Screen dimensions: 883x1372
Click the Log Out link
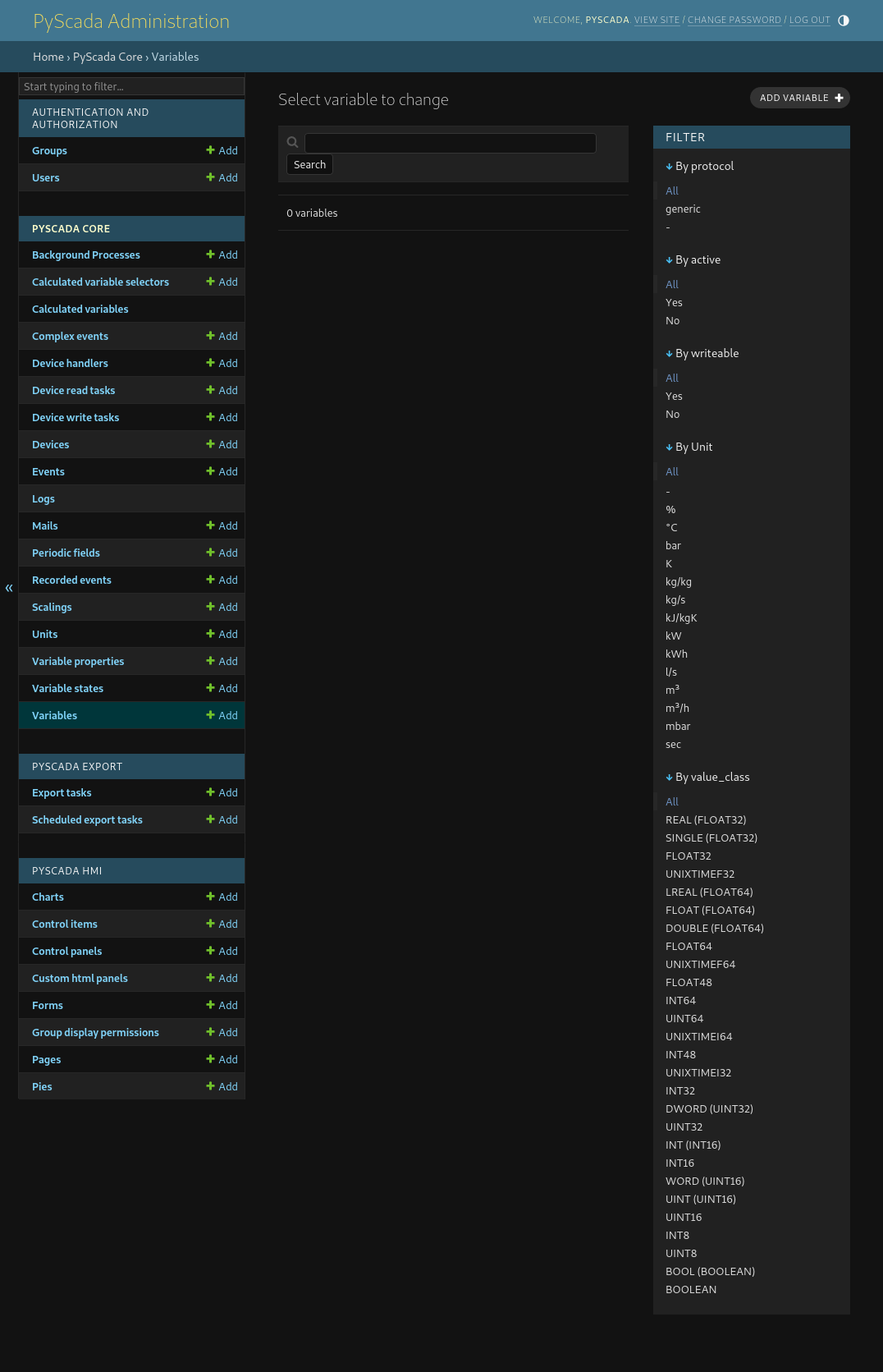pyautogui.click(x=810, y=20)
